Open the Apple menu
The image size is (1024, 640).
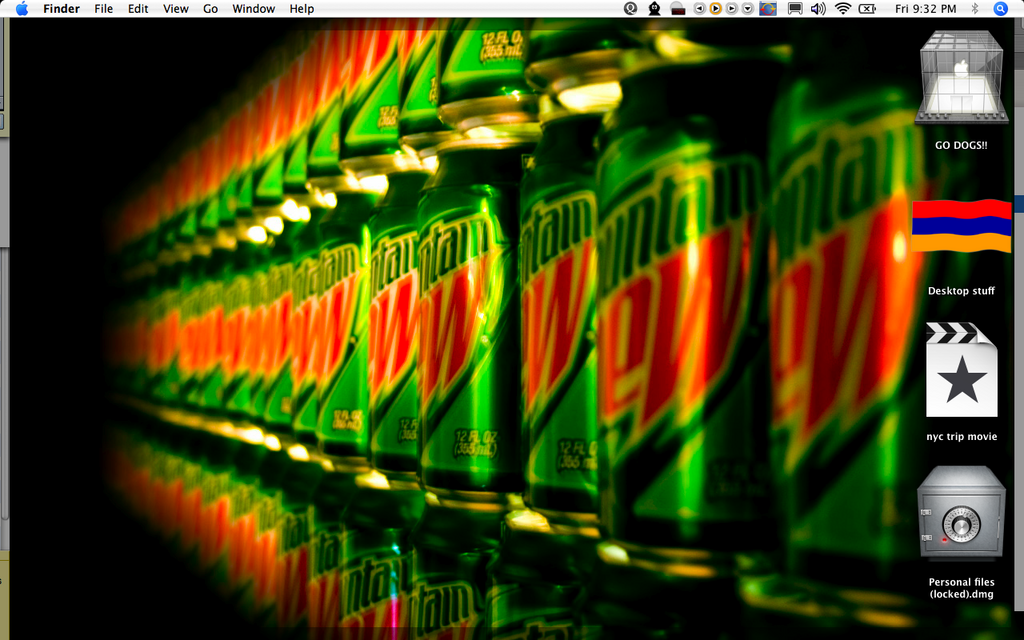22,8
